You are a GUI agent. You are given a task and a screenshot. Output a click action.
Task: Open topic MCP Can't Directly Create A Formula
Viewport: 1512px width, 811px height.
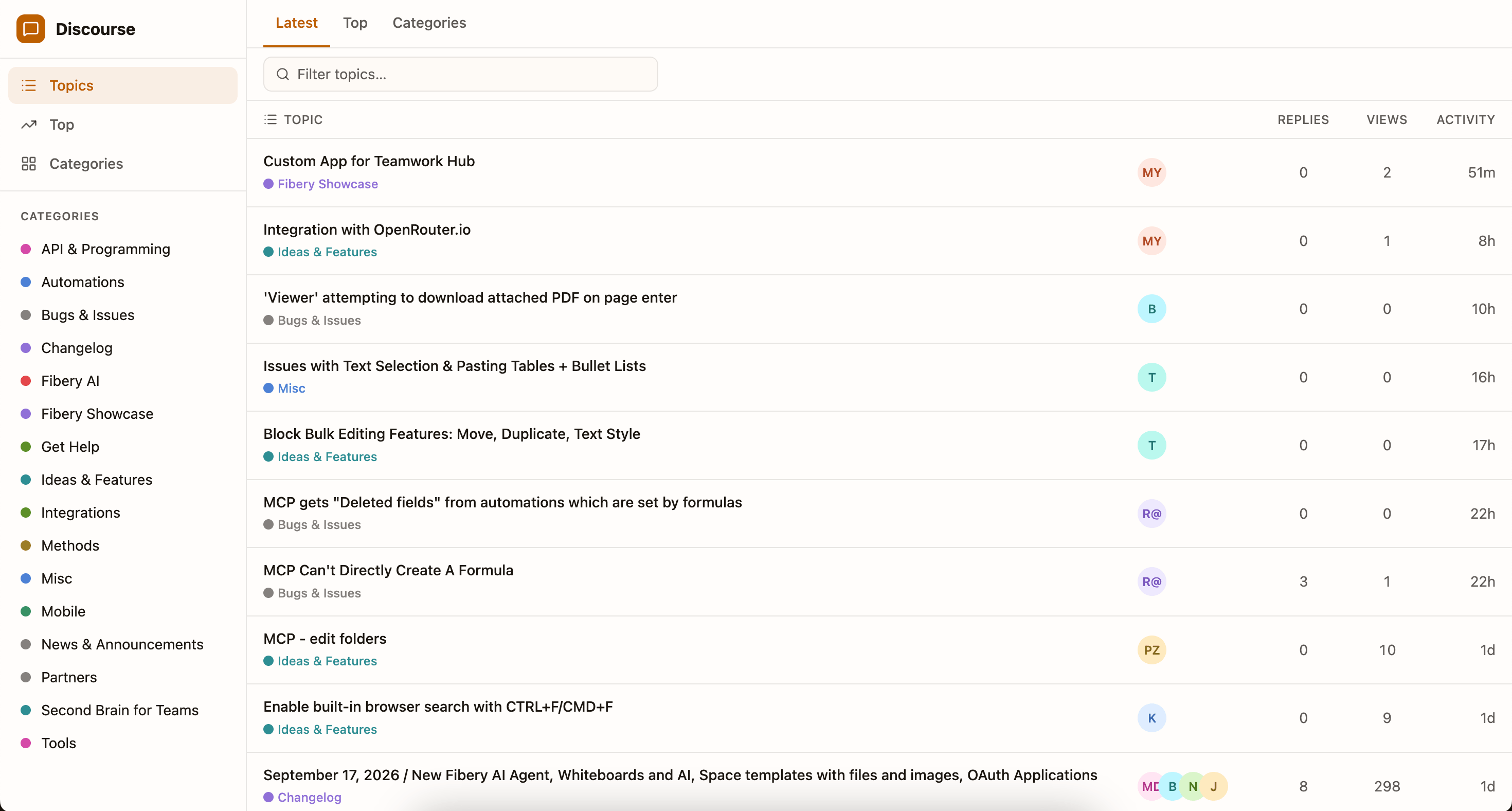[x=388, y=570]
